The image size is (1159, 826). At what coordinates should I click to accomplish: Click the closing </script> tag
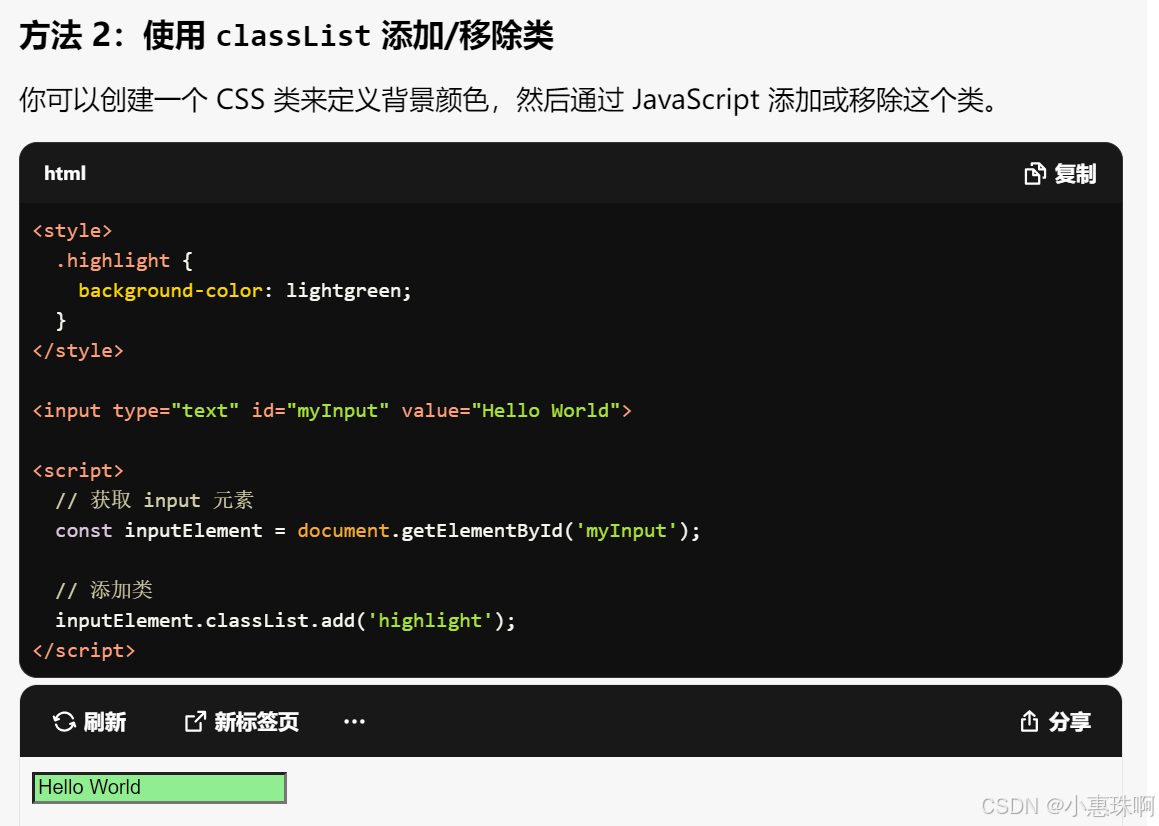pos(84,651)
